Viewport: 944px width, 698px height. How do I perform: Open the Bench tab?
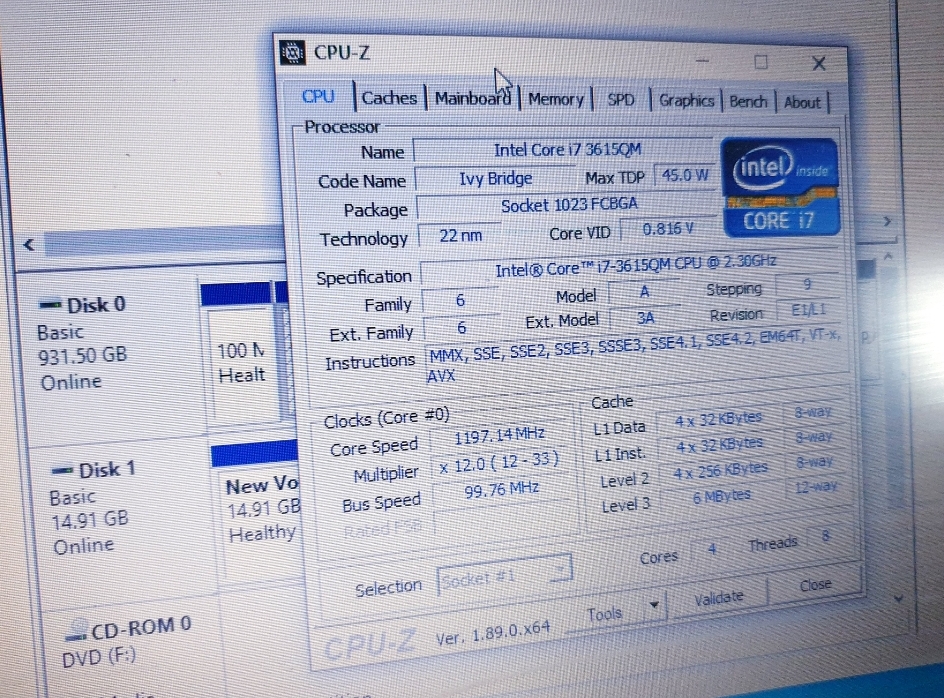748,102
